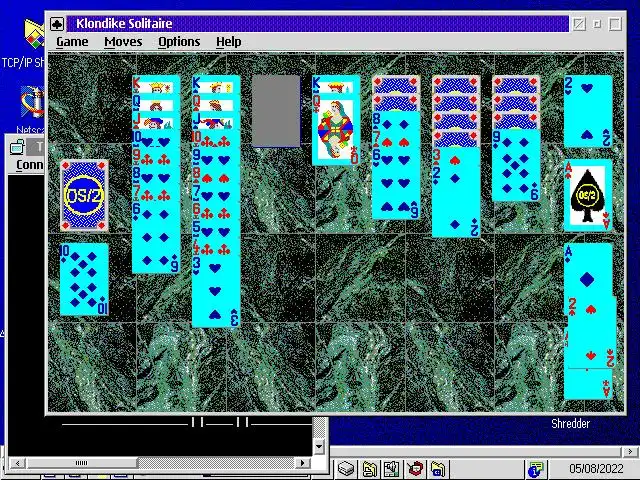
Task: Click the background window's system icon
Action: pyautogui.click(x=17, y=147)
